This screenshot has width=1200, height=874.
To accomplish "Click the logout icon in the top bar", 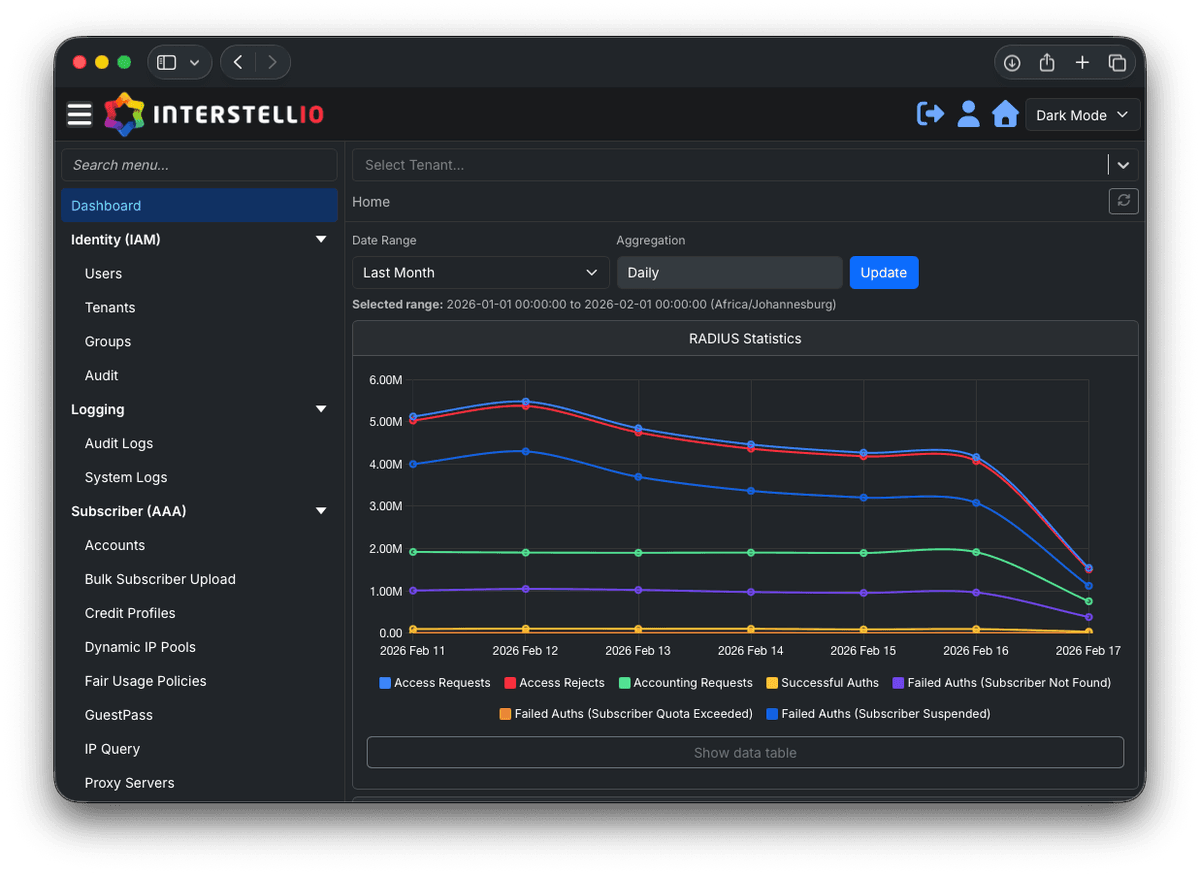I will (x=929, y=114).
